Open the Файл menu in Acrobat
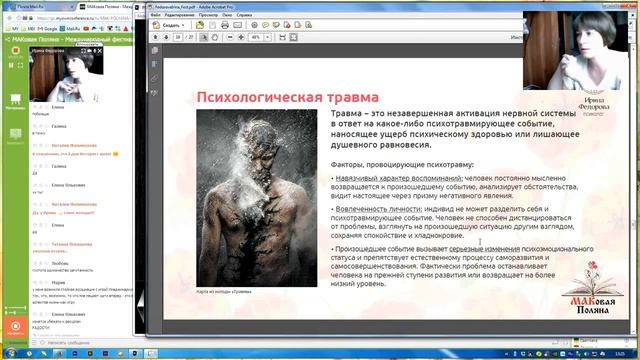The height and width of the screenshot is (360, 640). click(x=156, y=15)
